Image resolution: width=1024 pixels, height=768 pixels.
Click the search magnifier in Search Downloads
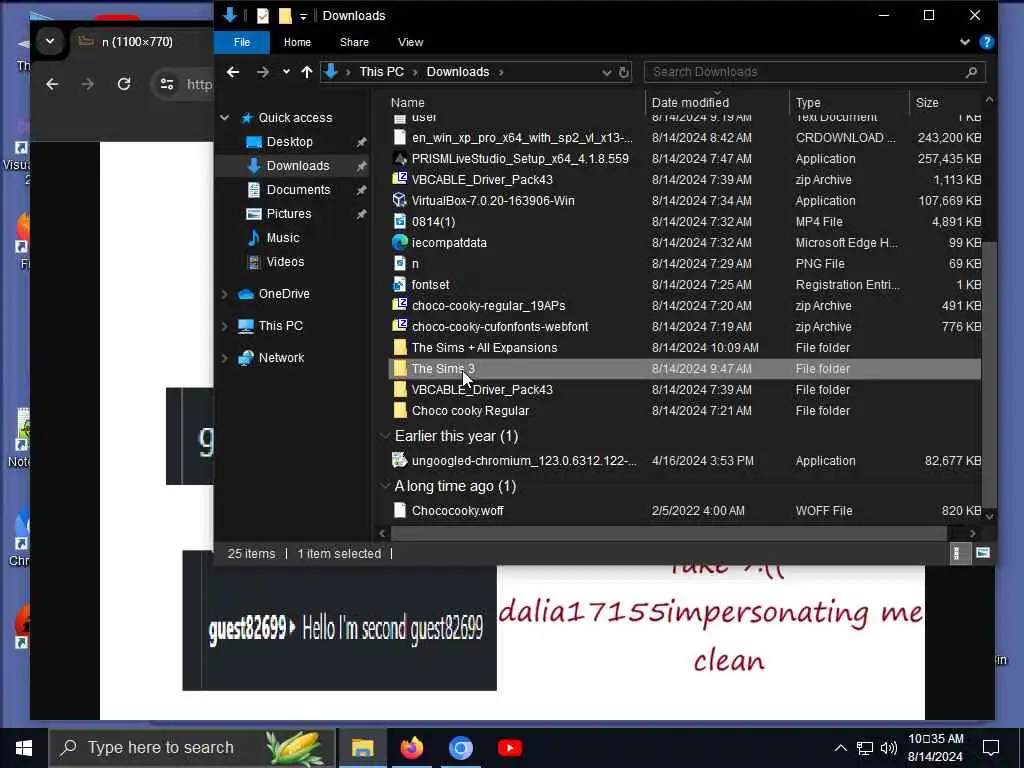point(971,72)
